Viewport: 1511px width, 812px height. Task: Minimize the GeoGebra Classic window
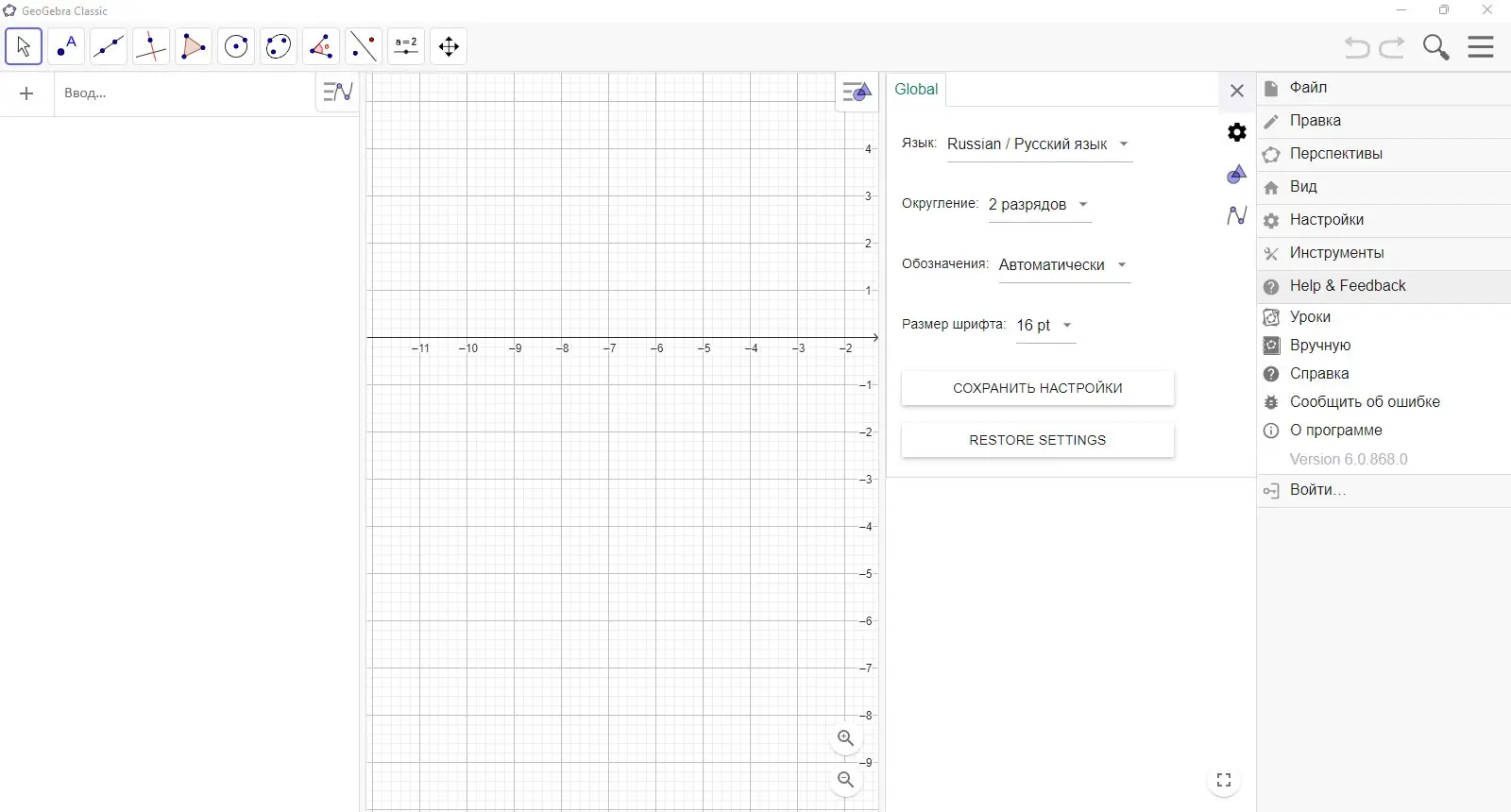tap(1401, 10)
